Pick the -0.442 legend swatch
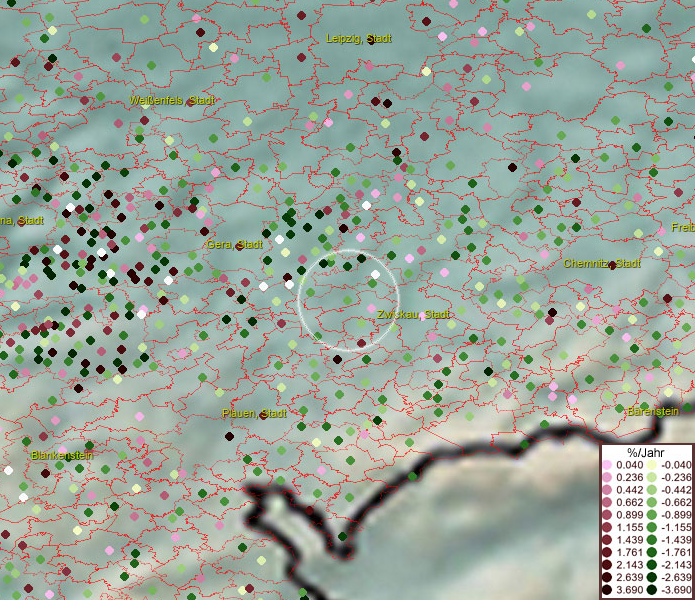 [x=652, y=490]
